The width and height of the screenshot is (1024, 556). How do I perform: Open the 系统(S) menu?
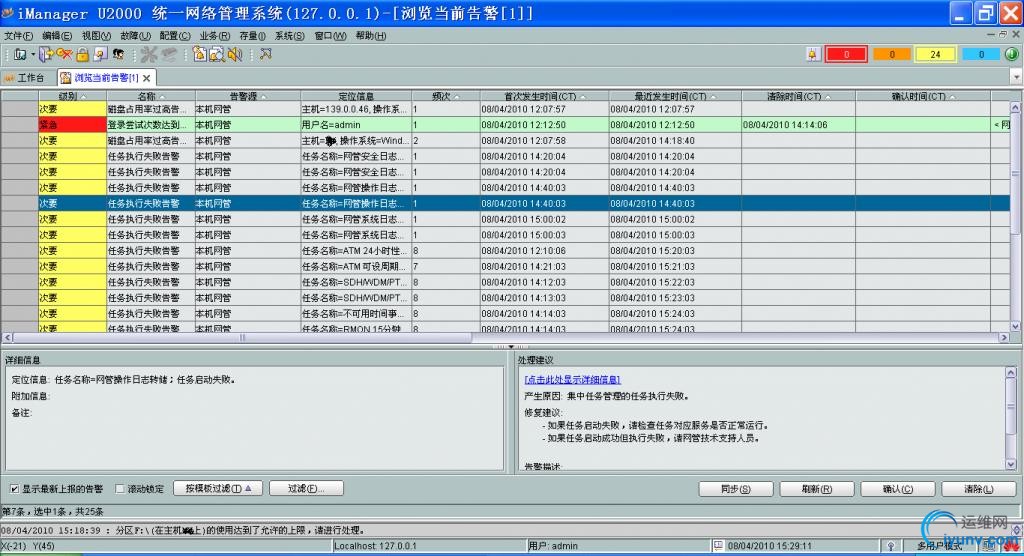pyautogui.click(x=289, y=36)
